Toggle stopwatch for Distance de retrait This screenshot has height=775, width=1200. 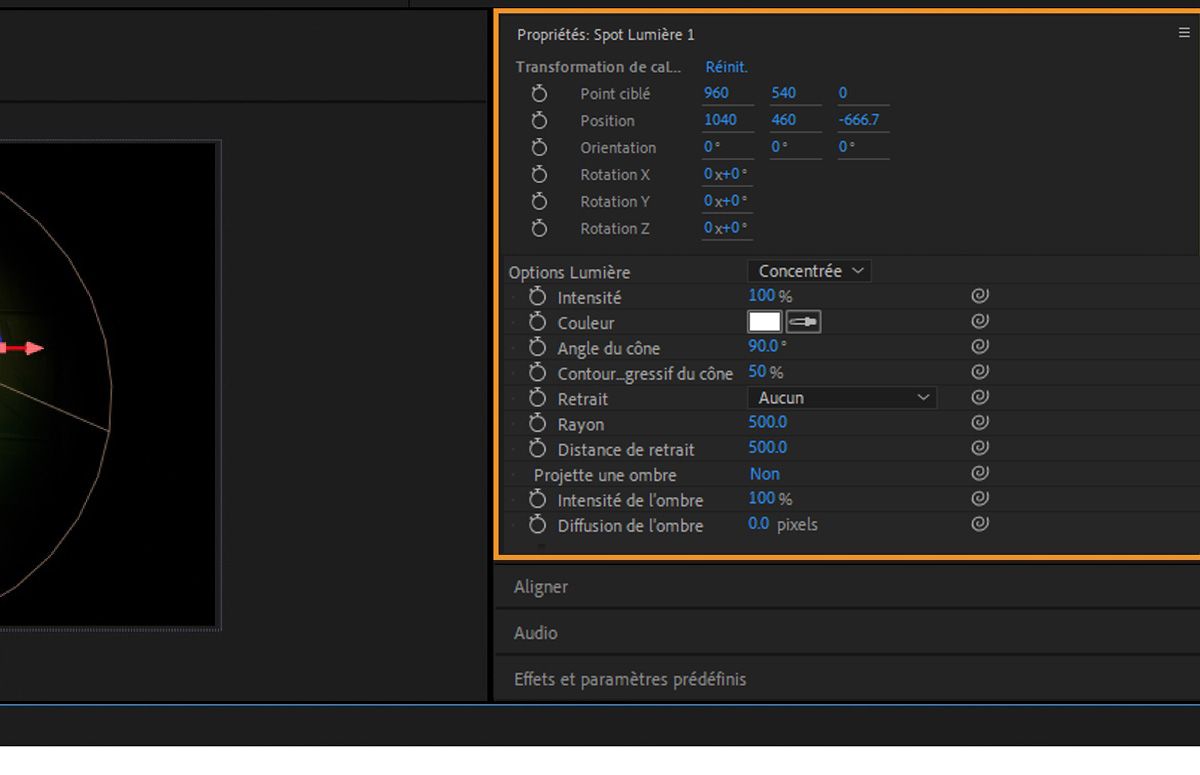coord(538,449)
